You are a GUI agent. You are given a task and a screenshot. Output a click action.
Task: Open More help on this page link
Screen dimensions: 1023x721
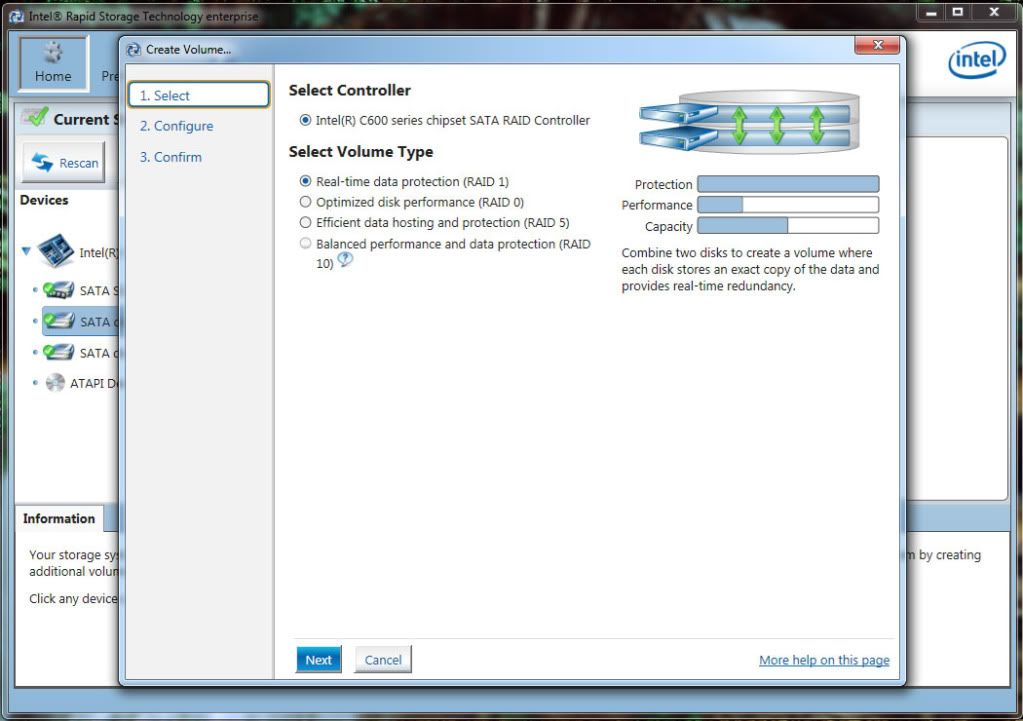[x=824, y=660]
